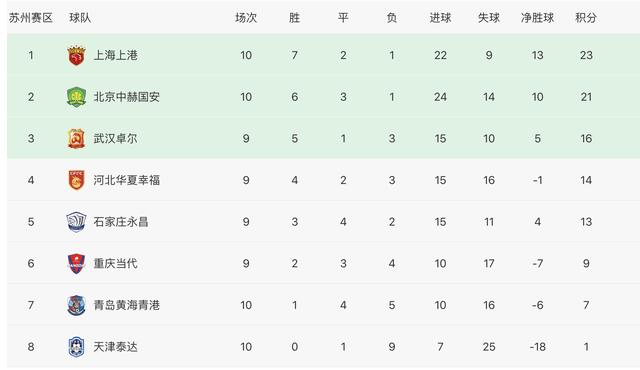Click the 失球 column header

coord(489,18)
